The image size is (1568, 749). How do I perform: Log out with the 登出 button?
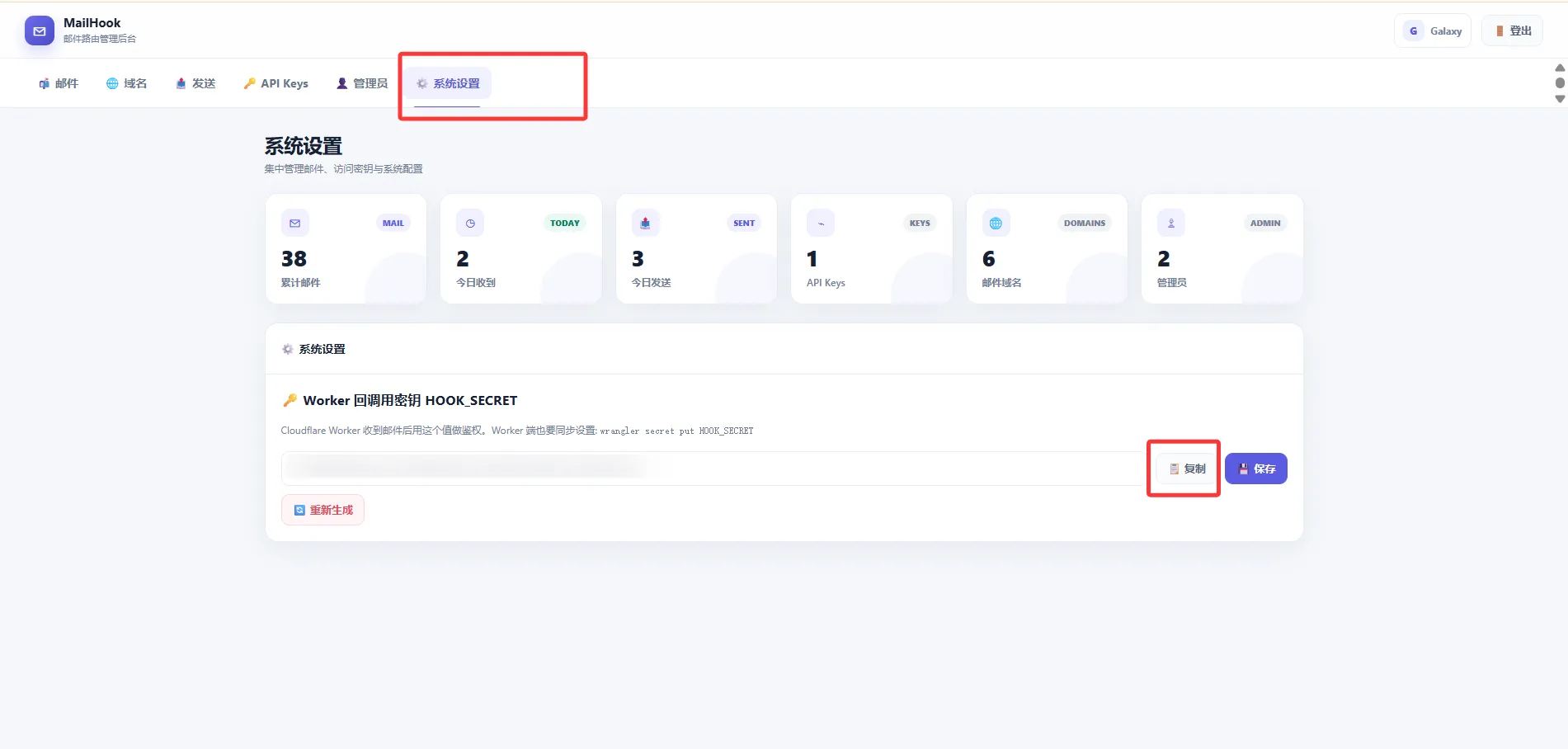[x=1513, y=31]
